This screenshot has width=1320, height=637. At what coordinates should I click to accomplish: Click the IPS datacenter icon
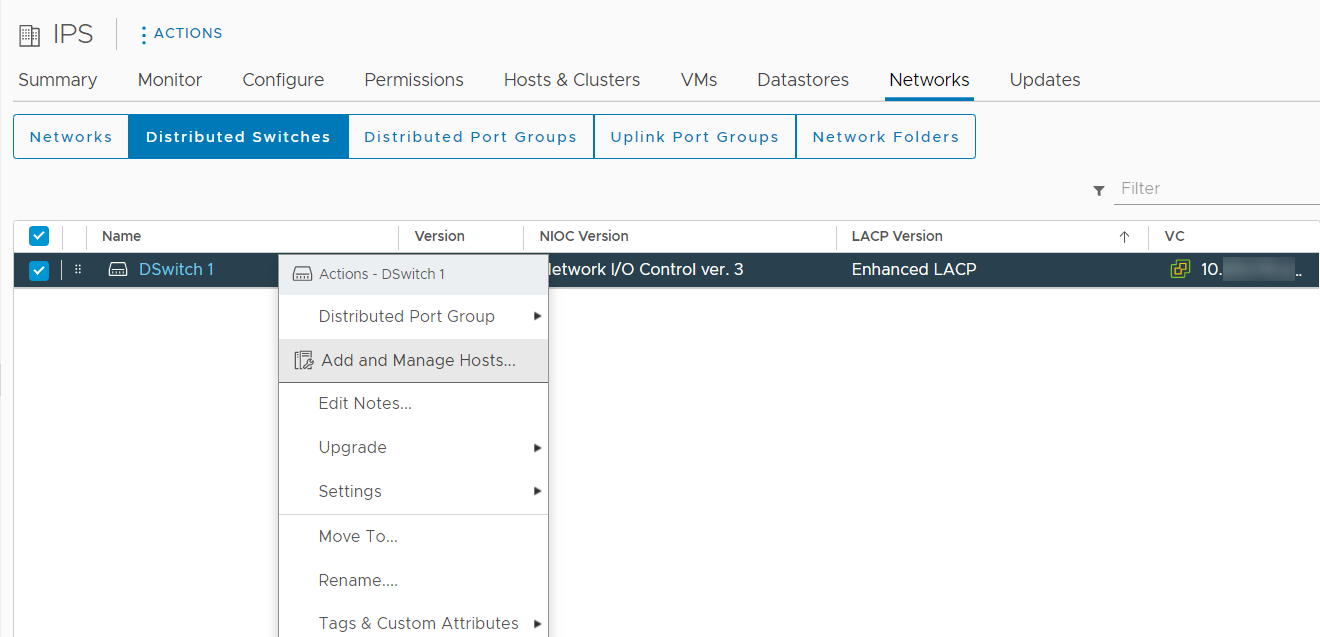click(x=30, y=36)
